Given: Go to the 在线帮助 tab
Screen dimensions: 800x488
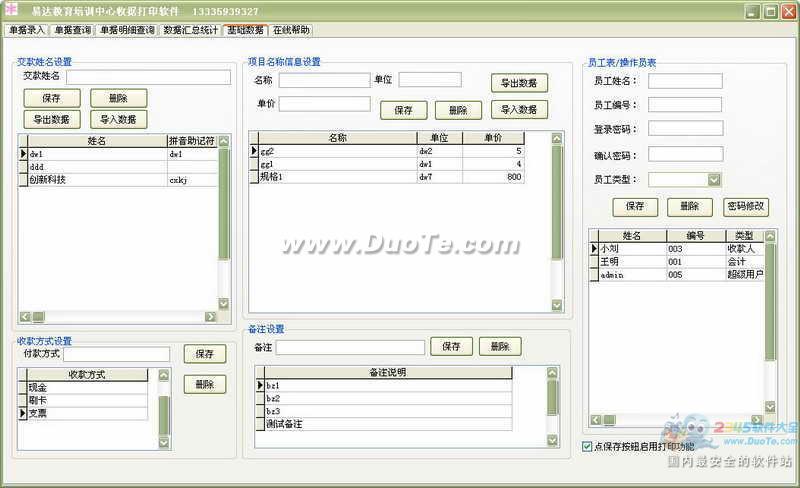Looking at the screenshot, I should point(291,30).
